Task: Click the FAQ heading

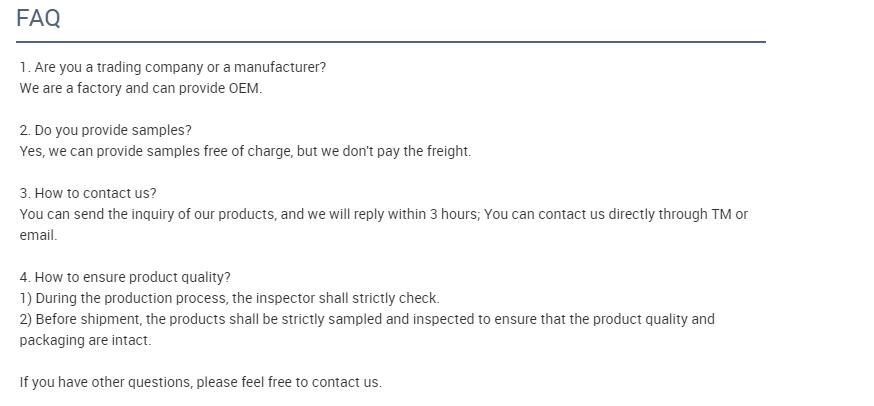Action: pos(38,18)
